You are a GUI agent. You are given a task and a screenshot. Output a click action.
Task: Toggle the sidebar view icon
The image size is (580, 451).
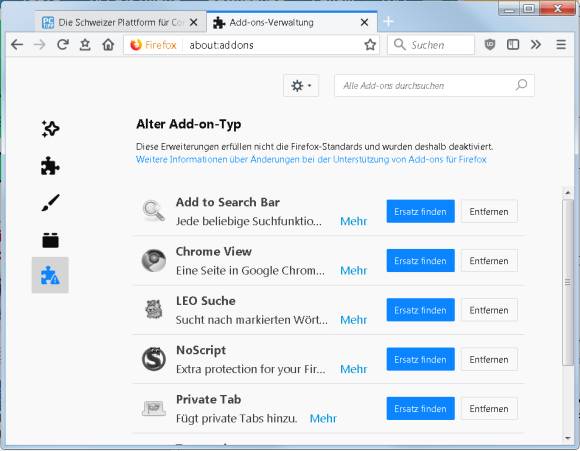click(513, 45)
